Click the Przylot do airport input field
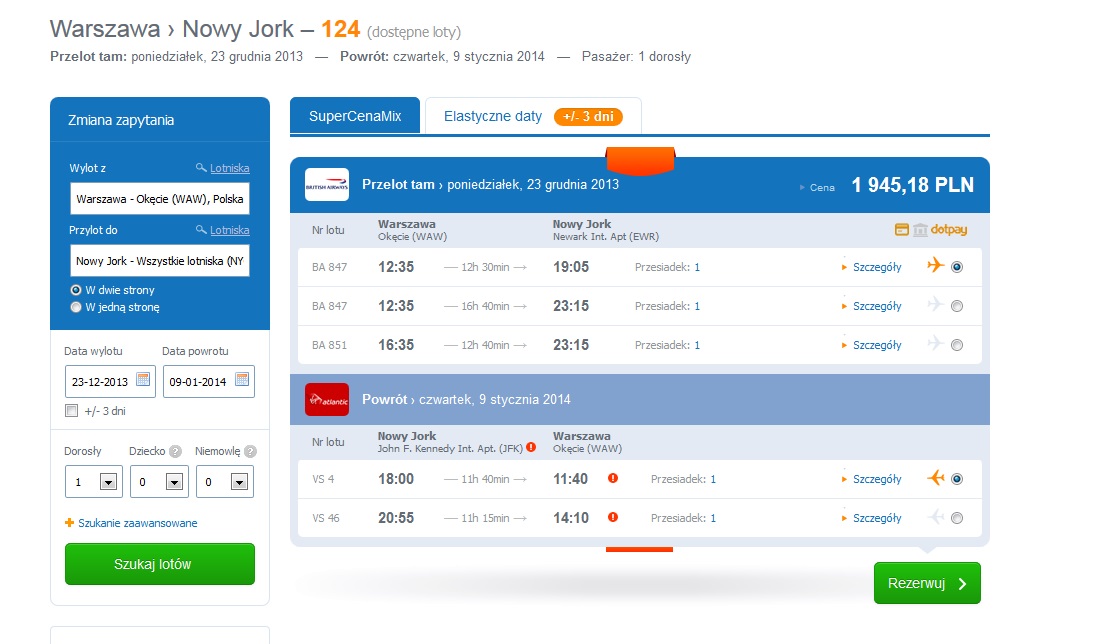 tap(160, 261)
